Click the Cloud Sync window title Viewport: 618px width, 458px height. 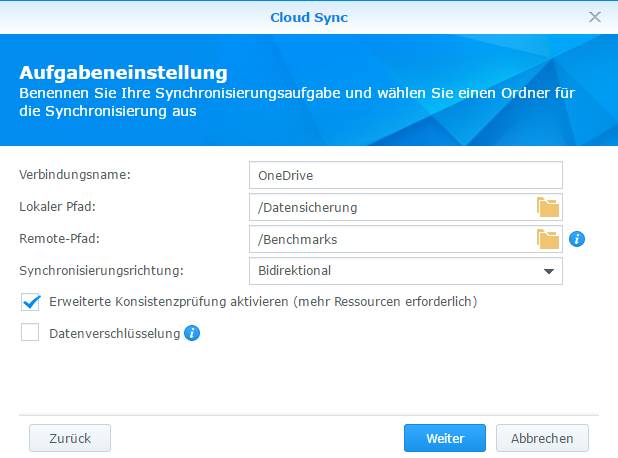(309, 17)
